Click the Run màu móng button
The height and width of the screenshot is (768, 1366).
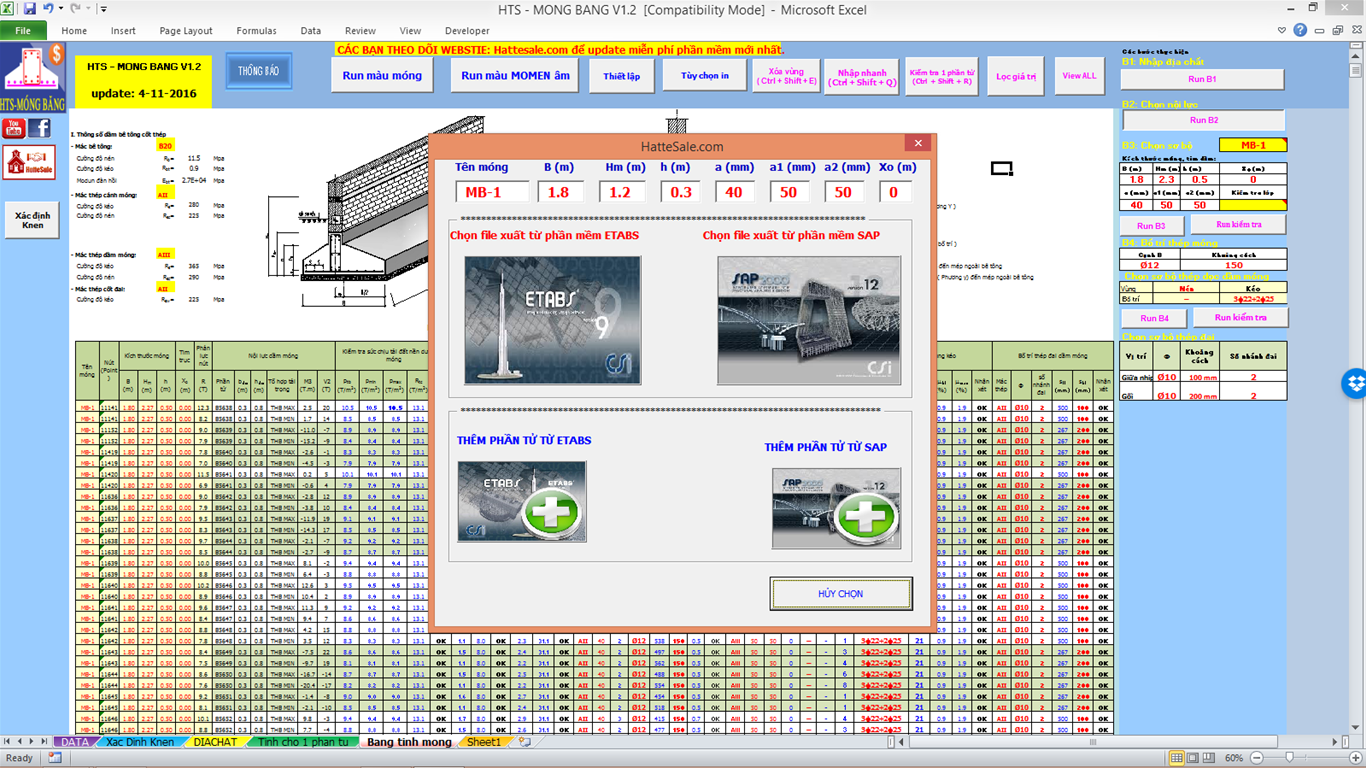click(x=382, y=75)
